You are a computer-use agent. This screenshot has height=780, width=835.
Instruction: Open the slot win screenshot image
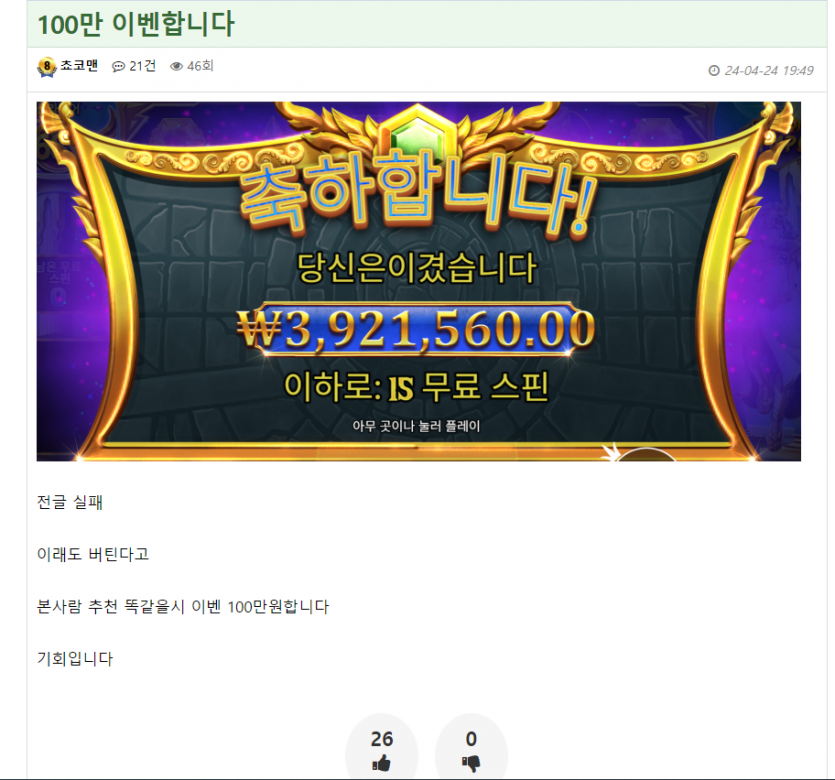point(419,281)
